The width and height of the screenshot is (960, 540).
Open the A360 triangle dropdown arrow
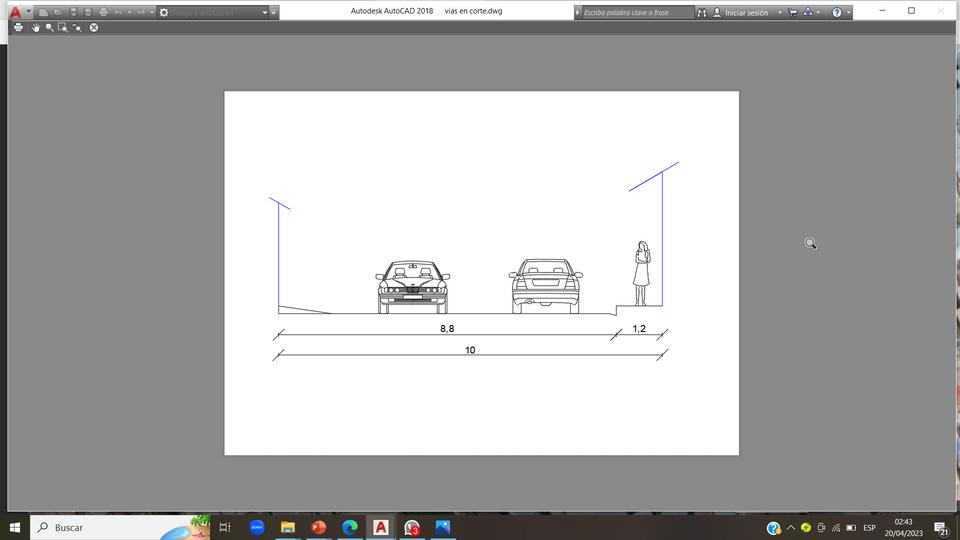[x=818, y=12]
